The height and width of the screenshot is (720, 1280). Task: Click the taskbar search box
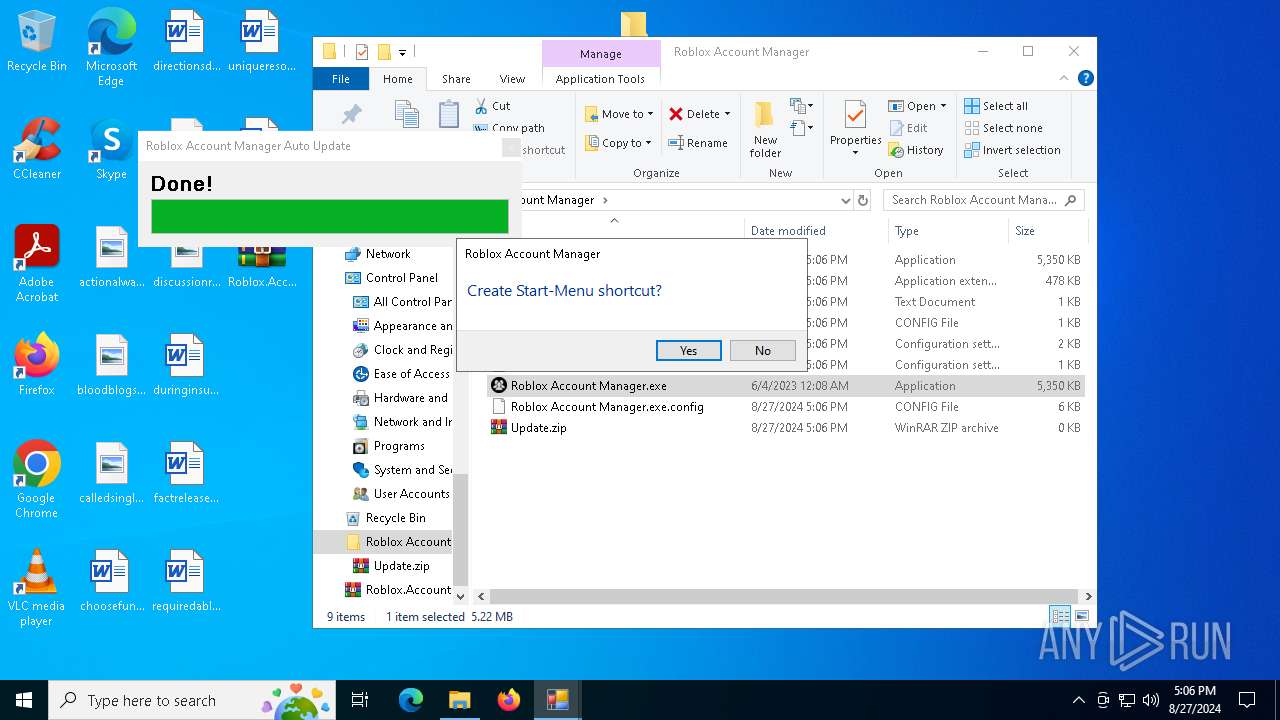192,700
